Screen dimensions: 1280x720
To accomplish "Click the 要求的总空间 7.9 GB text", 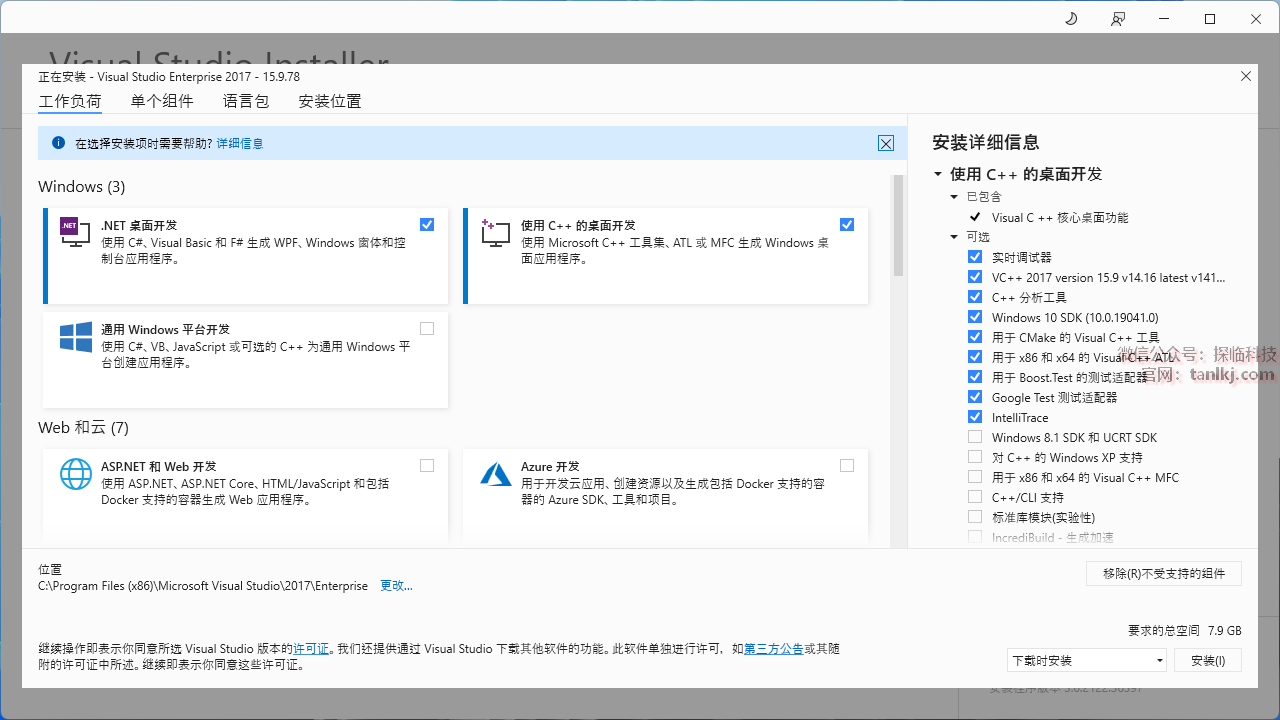I will 1185,631.
